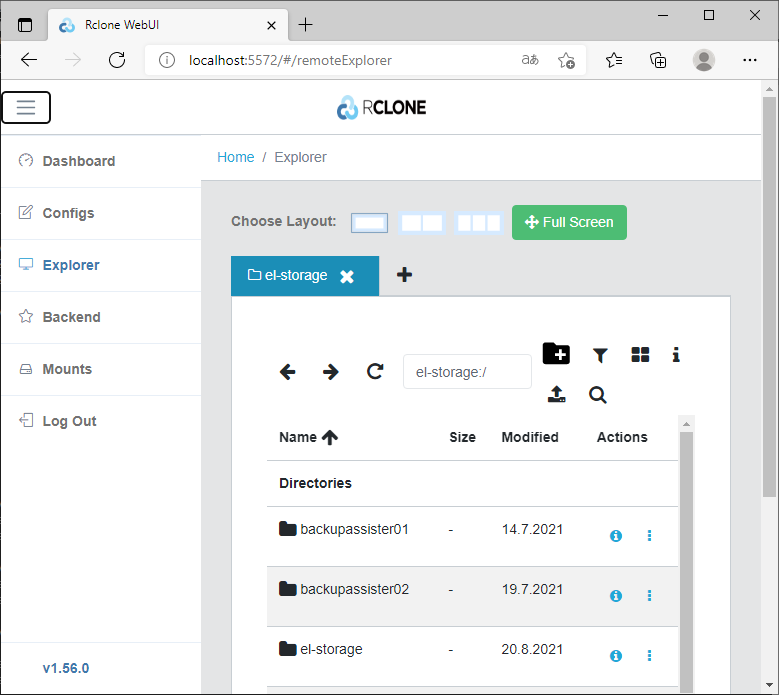Open the filter icon in explorer toolbar
Image resolution: width=779 pixels, height=695 pixels.
point(600,355)
